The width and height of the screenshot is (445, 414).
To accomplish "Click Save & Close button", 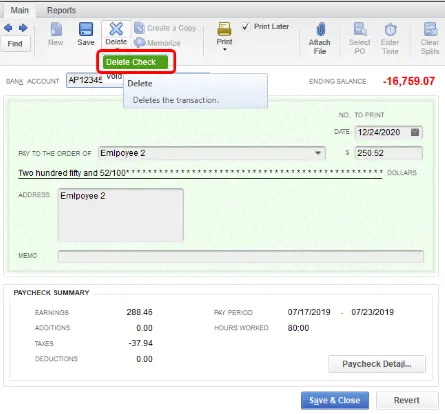I will pyautogui.click(x=335, y=400).
